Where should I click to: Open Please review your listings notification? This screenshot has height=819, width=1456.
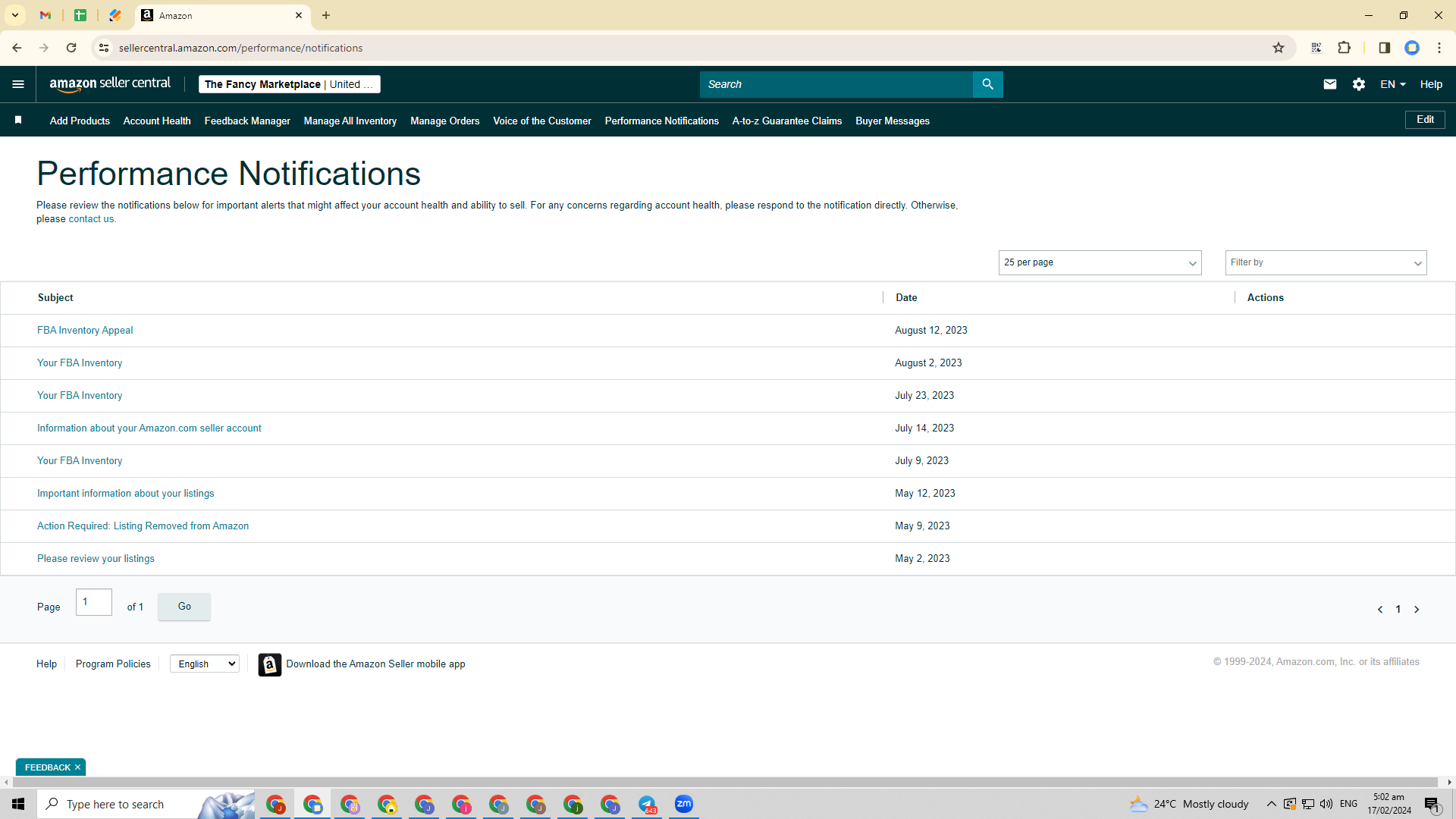[96, 559]
